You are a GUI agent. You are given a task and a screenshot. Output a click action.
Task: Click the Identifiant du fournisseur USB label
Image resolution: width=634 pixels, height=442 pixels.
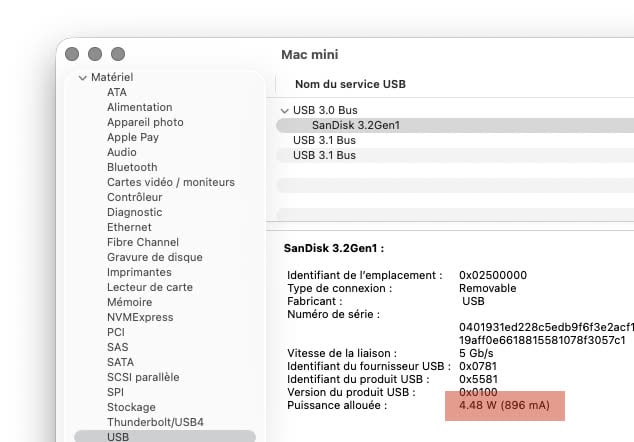[x=368, y=366]
